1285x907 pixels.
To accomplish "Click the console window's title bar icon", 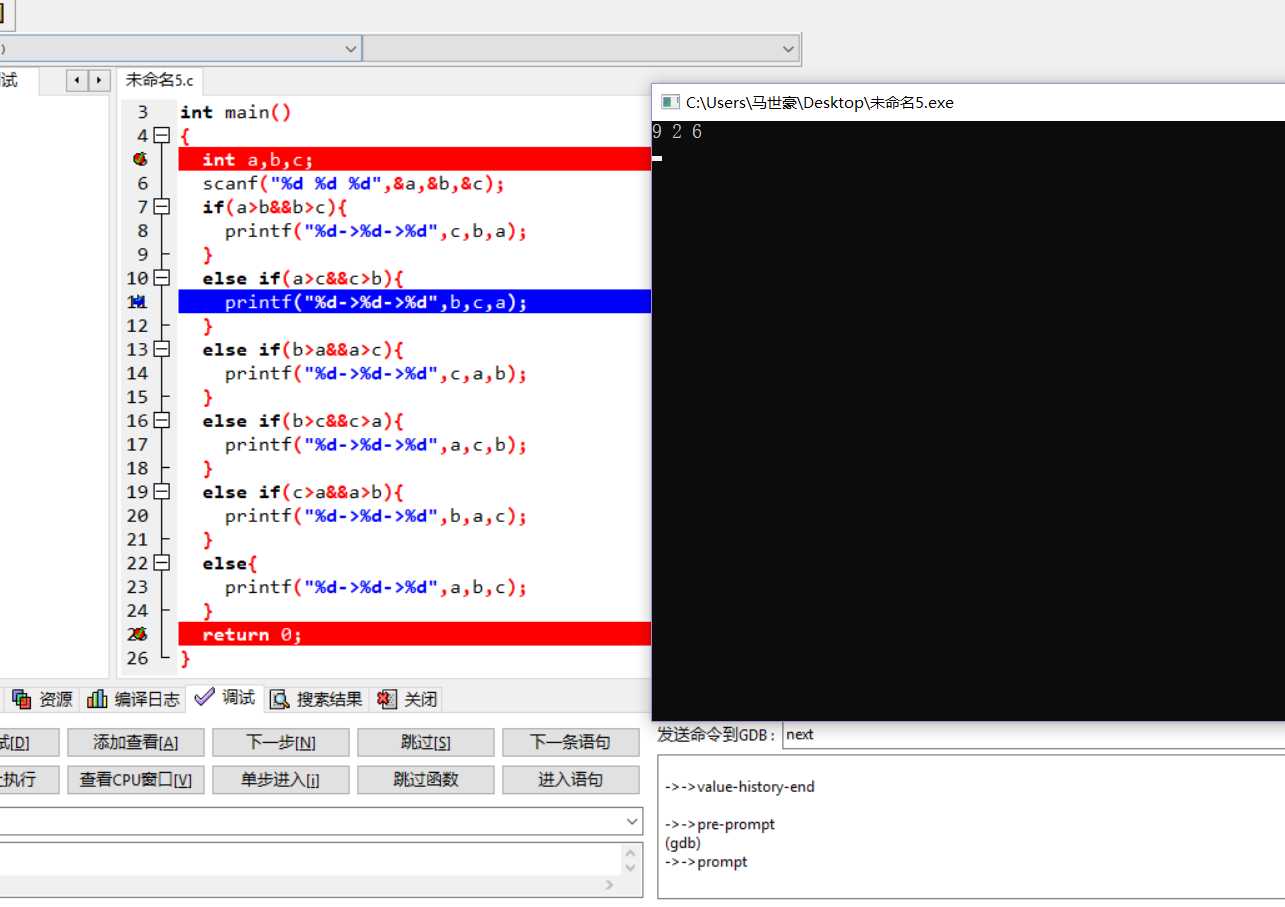I will tap(669, 102).
